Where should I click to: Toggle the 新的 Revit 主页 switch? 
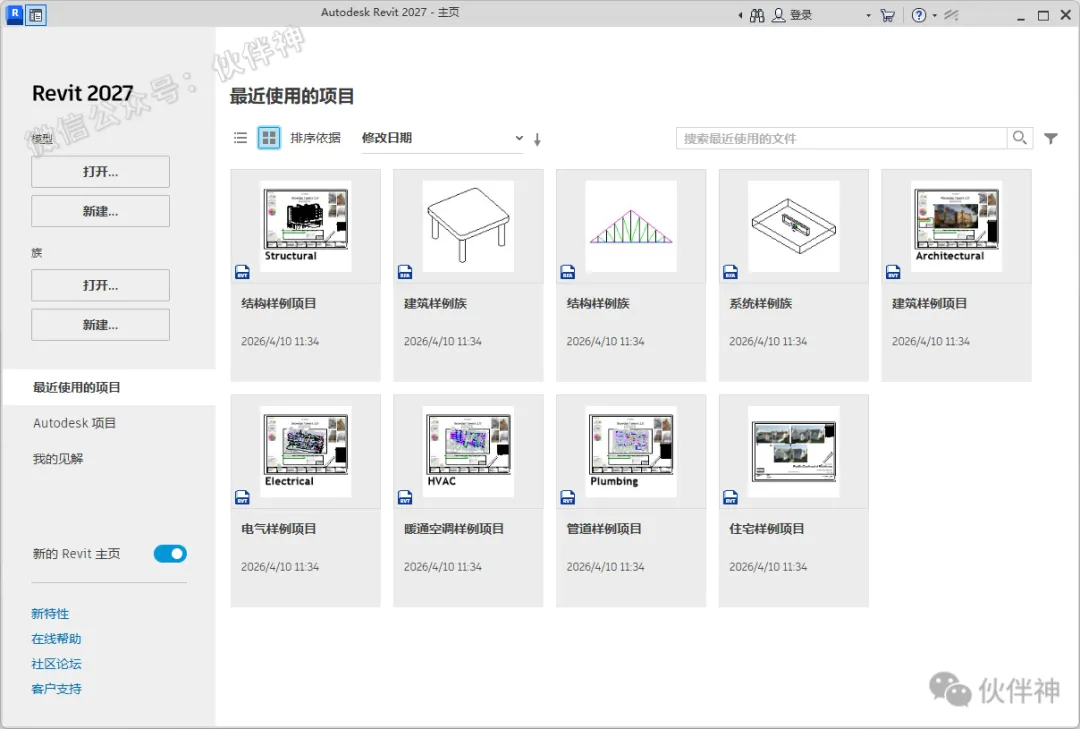click(170, 553)
